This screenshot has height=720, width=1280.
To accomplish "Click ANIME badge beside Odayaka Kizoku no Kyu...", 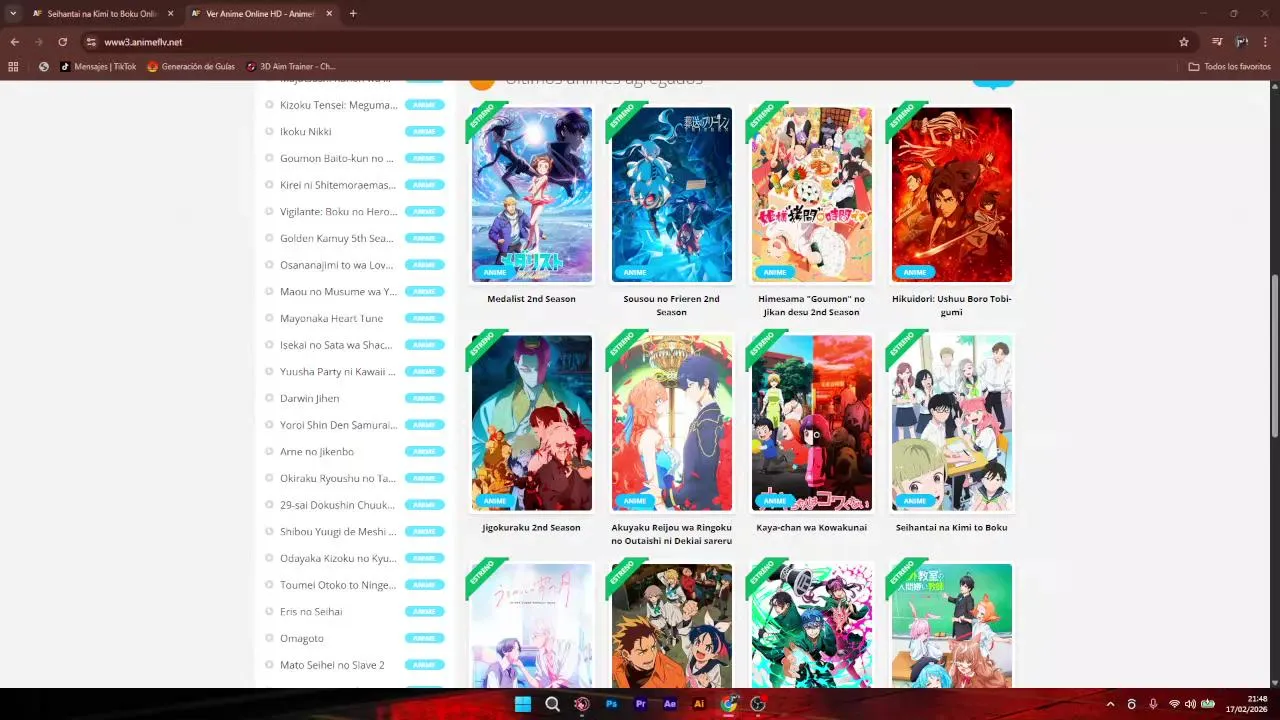I will pos(425,558).
